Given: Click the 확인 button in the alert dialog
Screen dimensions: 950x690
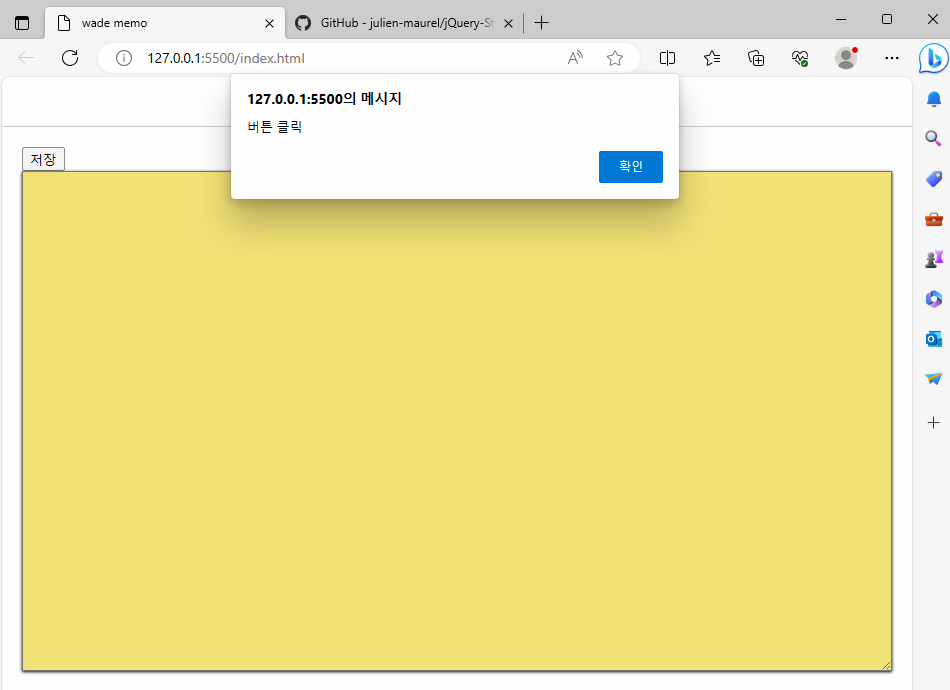Looking at the screenshot, I should click(x=630, y=167).
